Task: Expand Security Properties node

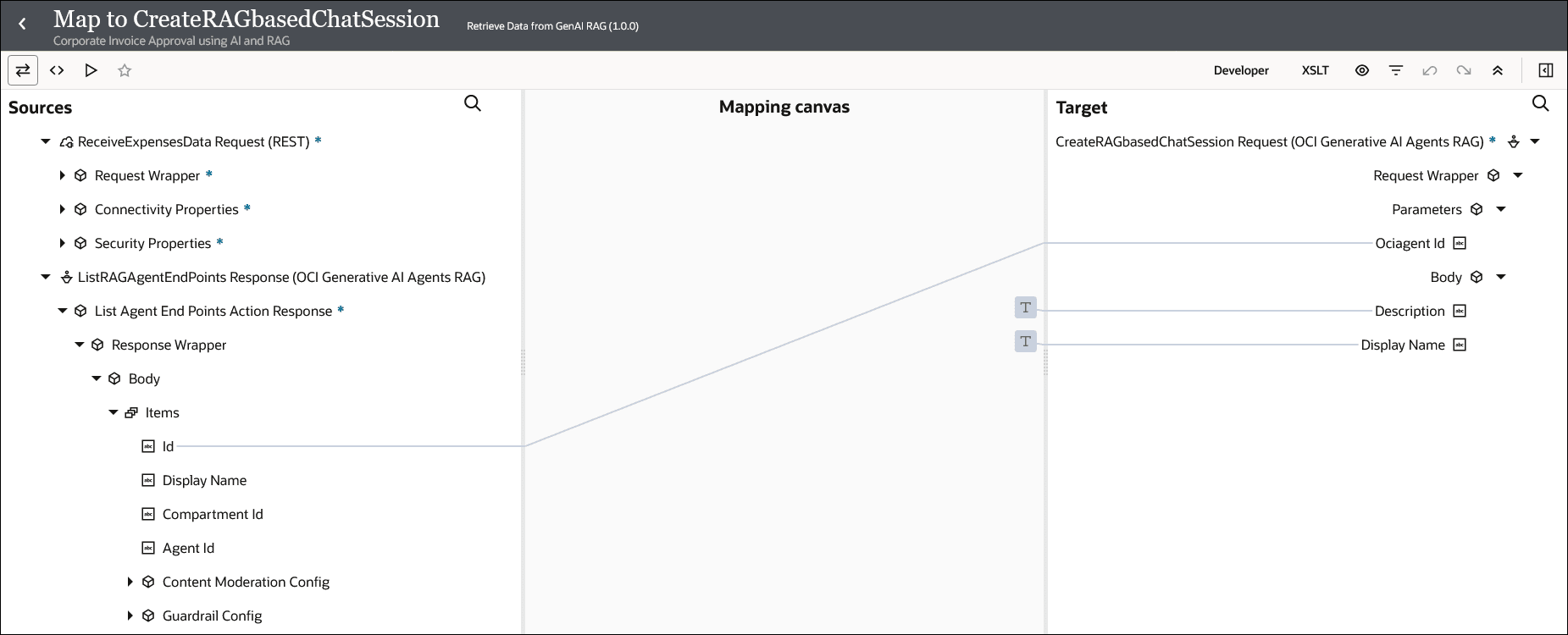Action: pyautogui.click(x=62, y=243)
